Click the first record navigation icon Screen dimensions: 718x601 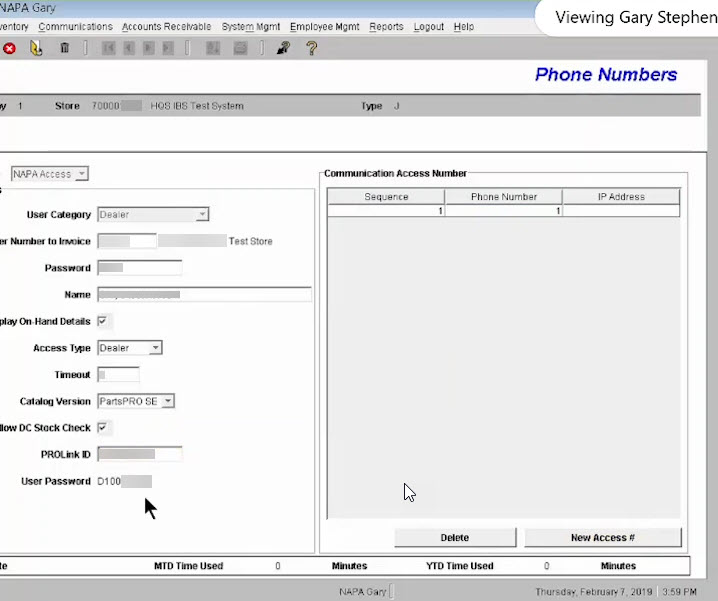pyautogui.click(x=109, y=48)
